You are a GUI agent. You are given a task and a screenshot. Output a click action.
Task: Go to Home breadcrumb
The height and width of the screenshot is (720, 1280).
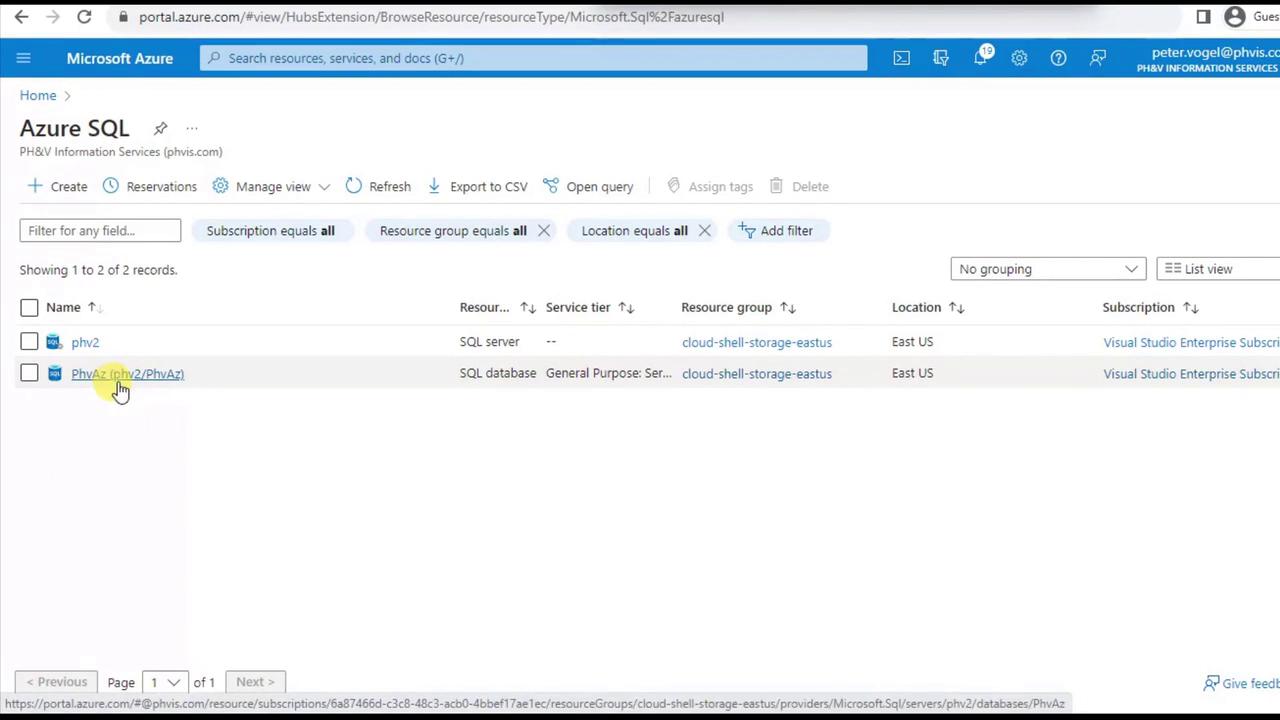38,96
